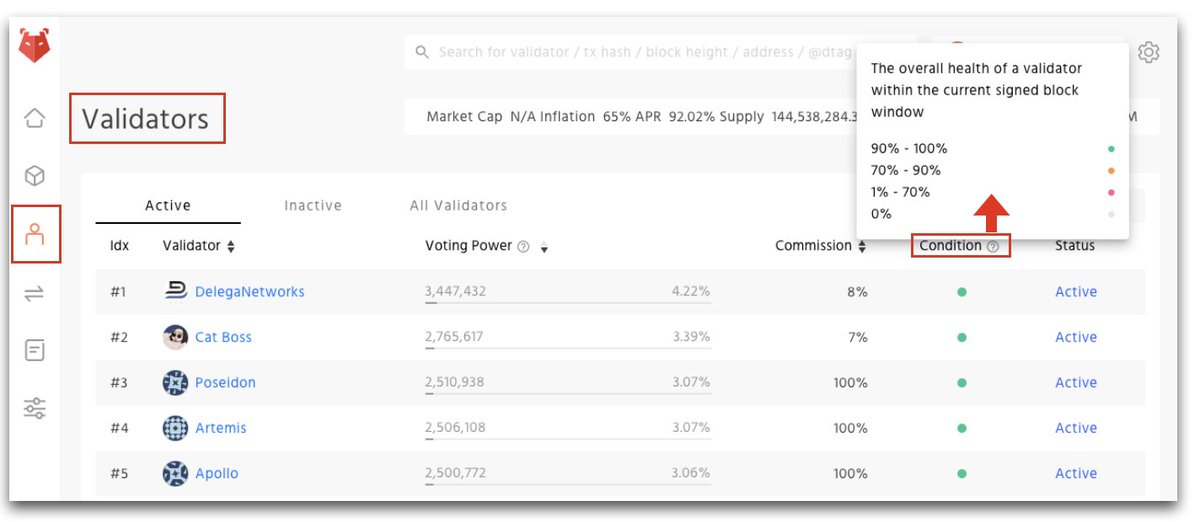Image resolution: width=1200 pixels, height=522 pixels.
Task: Click Poseidon's voting power progress bar
Action: click(x=568, y=395)
